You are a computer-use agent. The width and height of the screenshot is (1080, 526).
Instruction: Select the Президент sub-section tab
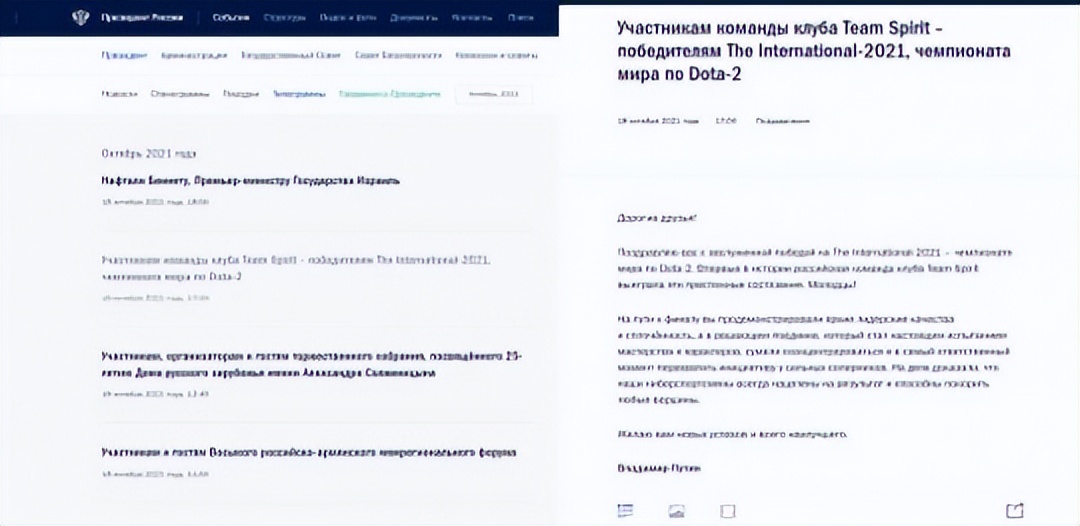pyautogui.click(x=124, y=56)
